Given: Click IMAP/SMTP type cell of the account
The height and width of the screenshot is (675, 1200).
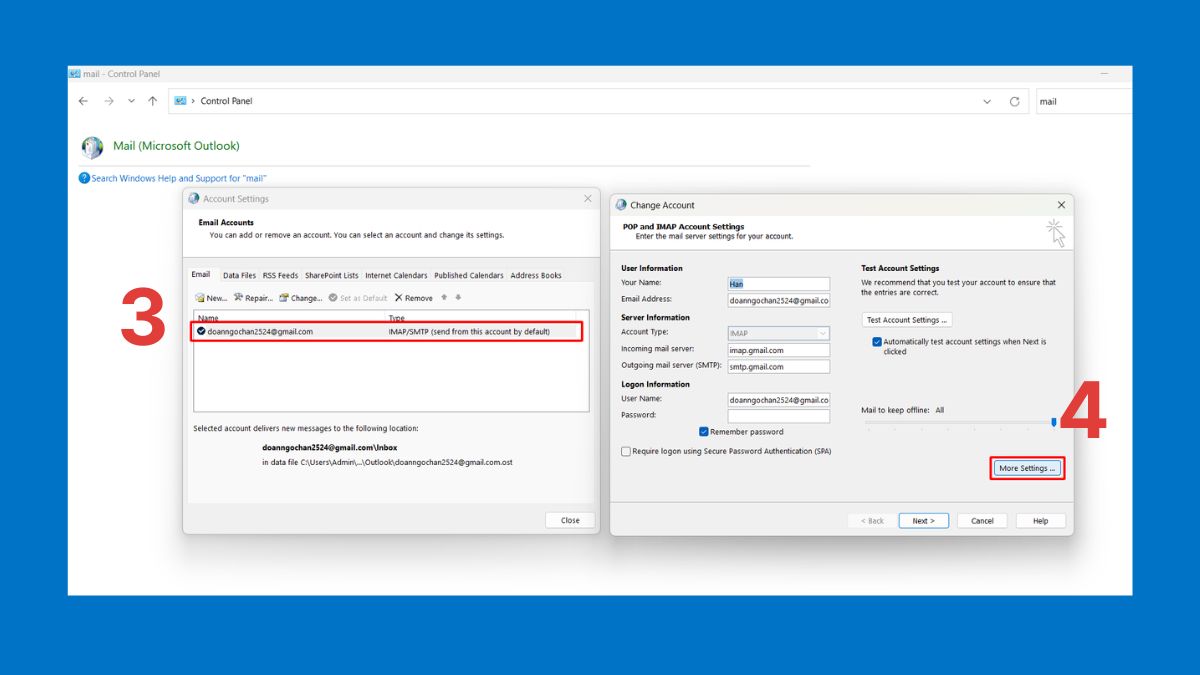Looking at the screenshot, I should click(x=469, y=331).
